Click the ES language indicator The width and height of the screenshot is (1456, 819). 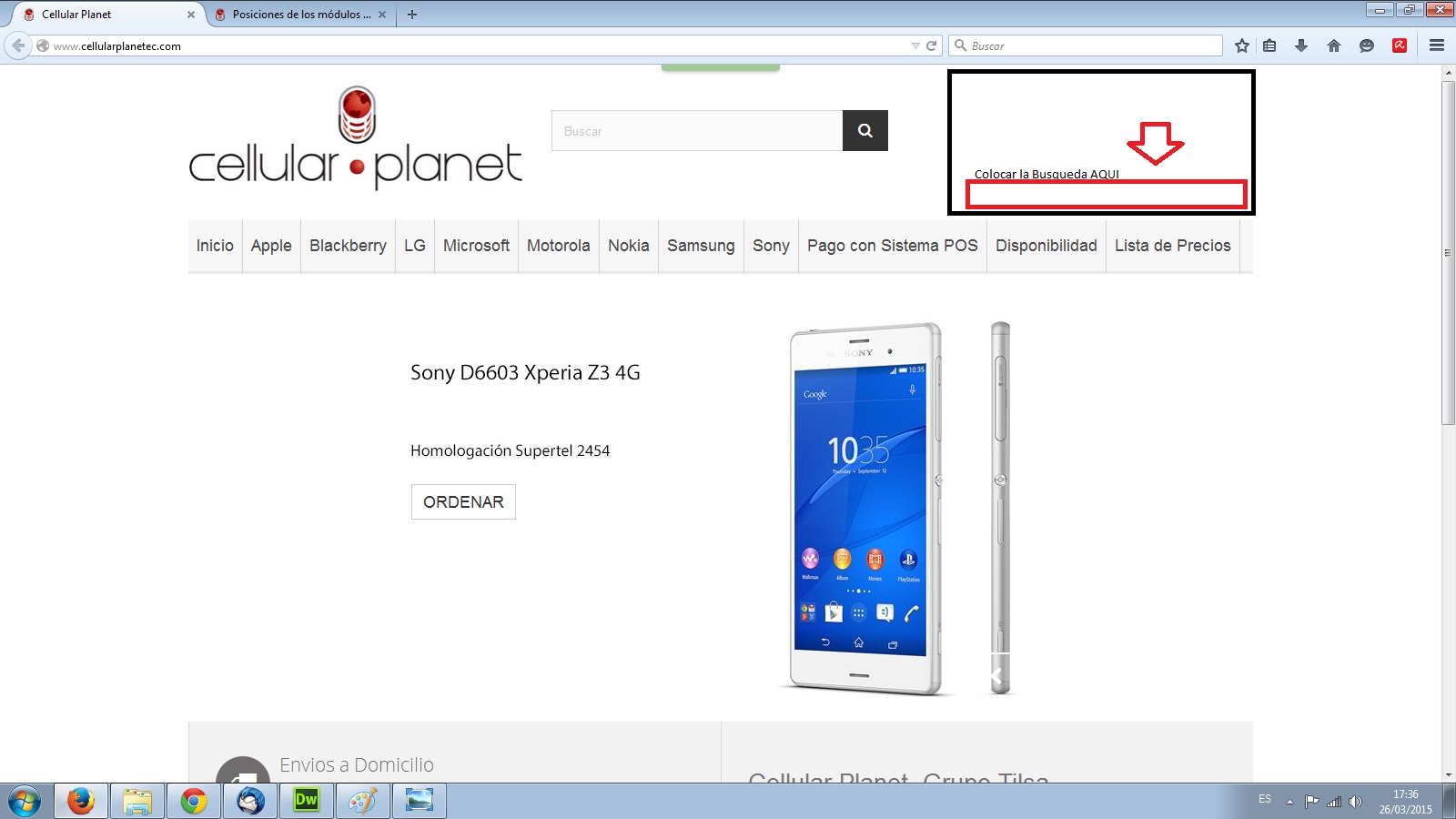coord(1265,799)
